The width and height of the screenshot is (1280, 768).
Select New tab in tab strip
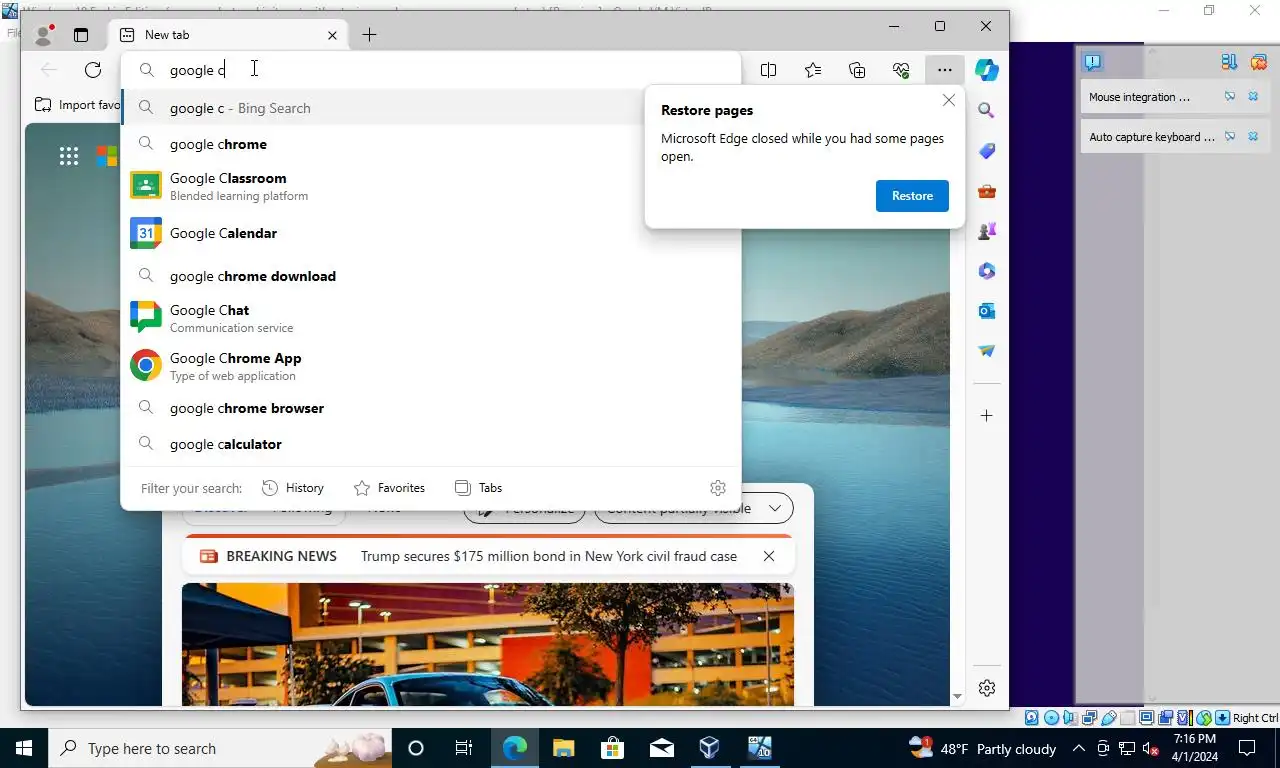(x=229, y=35)
